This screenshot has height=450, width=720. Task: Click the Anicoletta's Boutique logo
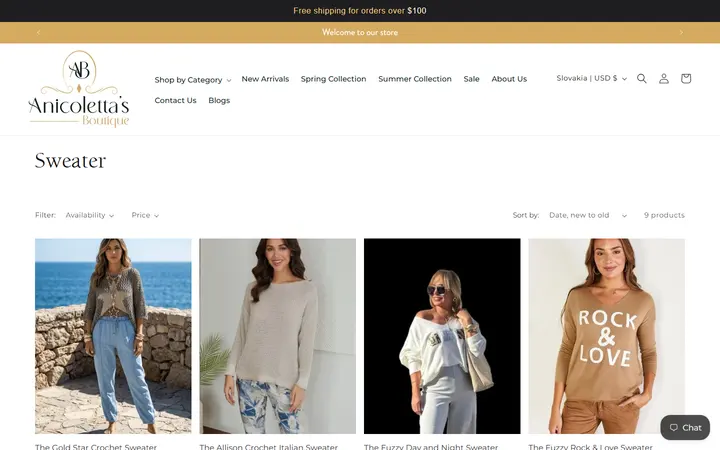click(x=79, y=89)
